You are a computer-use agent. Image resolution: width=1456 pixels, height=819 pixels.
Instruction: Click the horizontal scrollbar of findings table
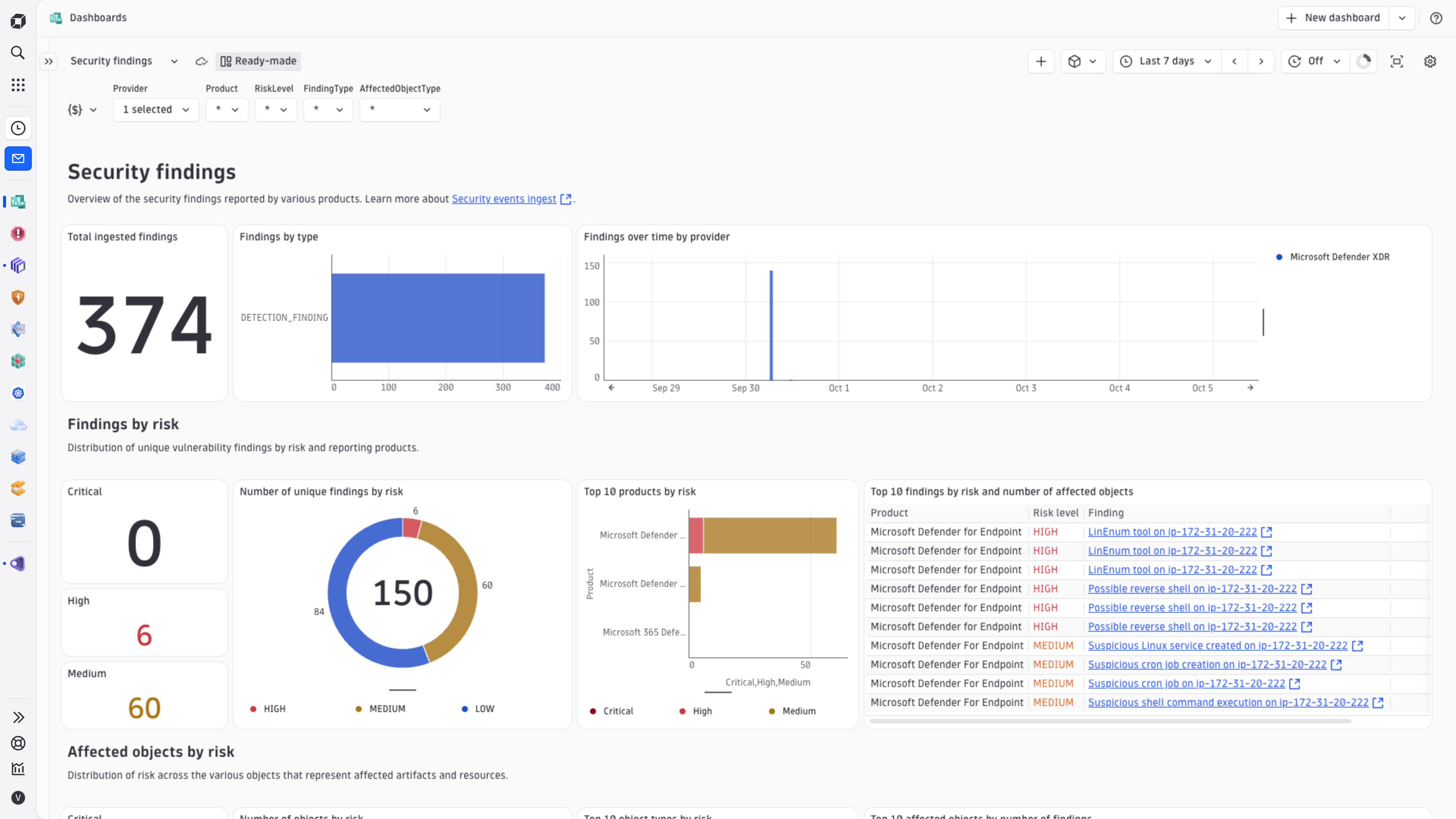1110,721
